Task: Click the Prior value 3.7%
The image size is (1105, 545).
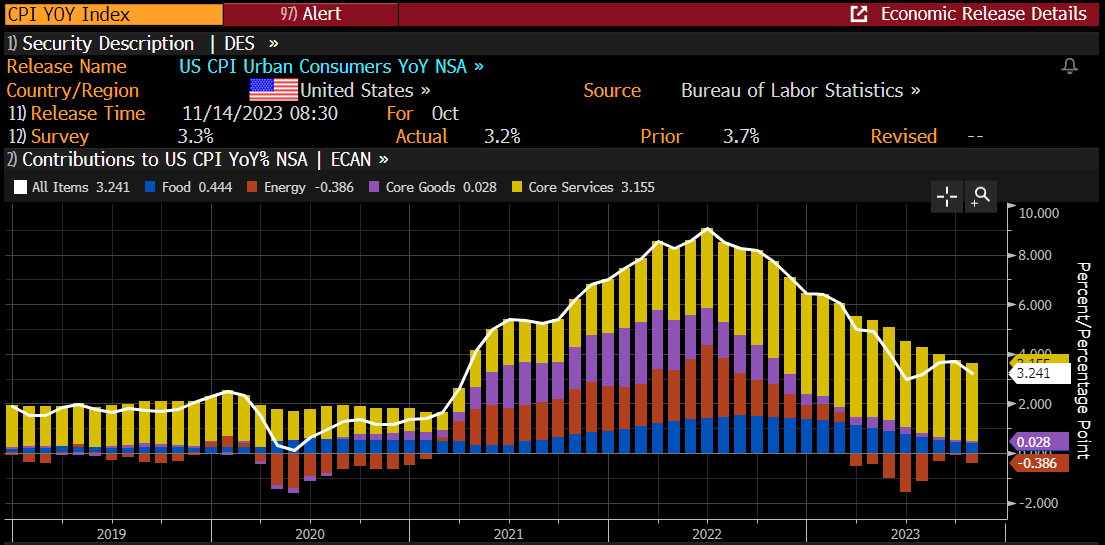Action: point(741,136)
